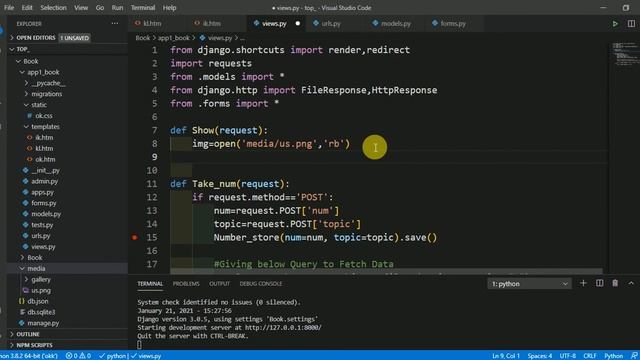Open views.py in Explorer tree

pos(43,247)
